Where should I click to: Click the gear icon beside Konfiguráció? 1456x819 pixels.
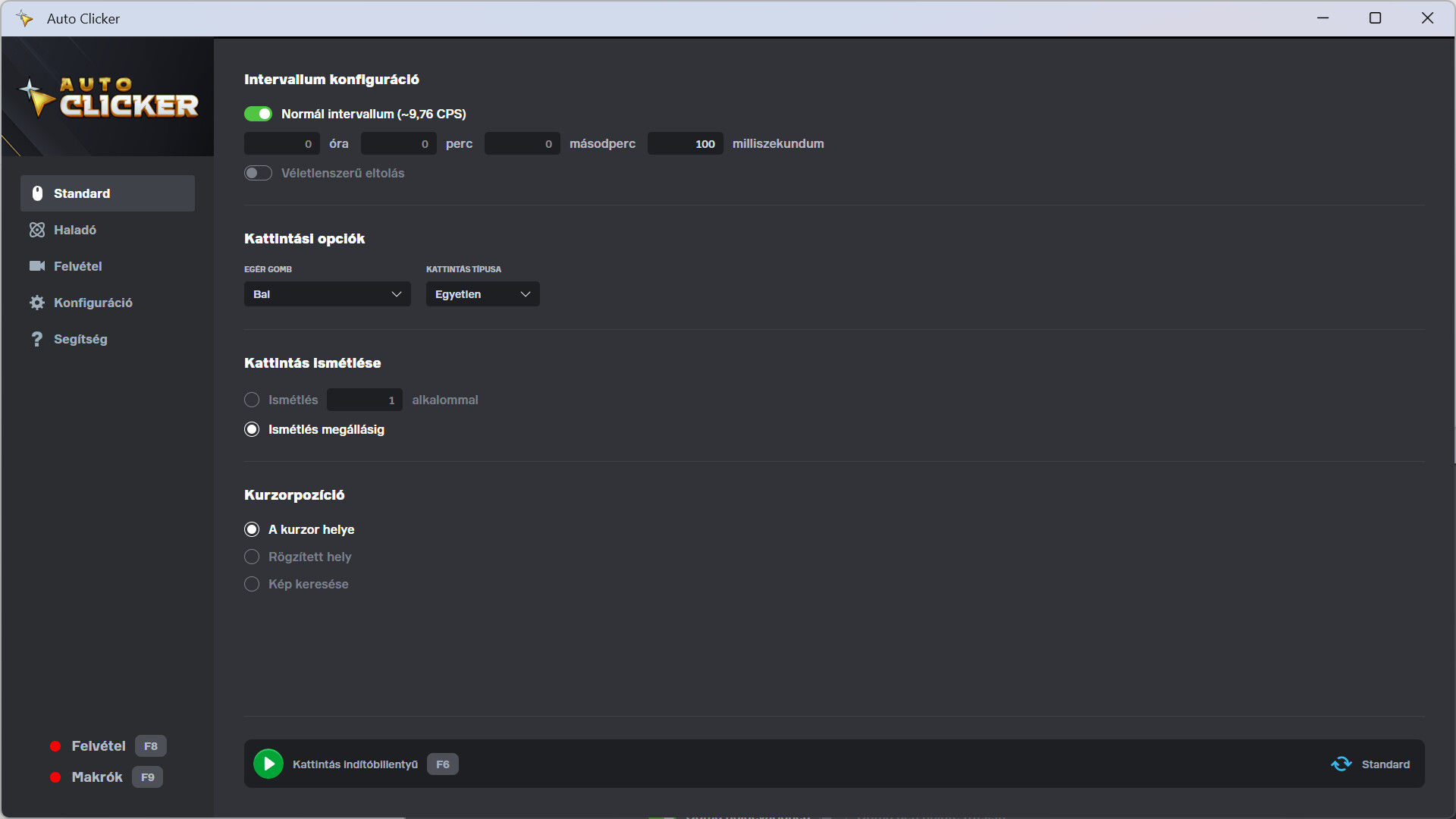point(37,303)
